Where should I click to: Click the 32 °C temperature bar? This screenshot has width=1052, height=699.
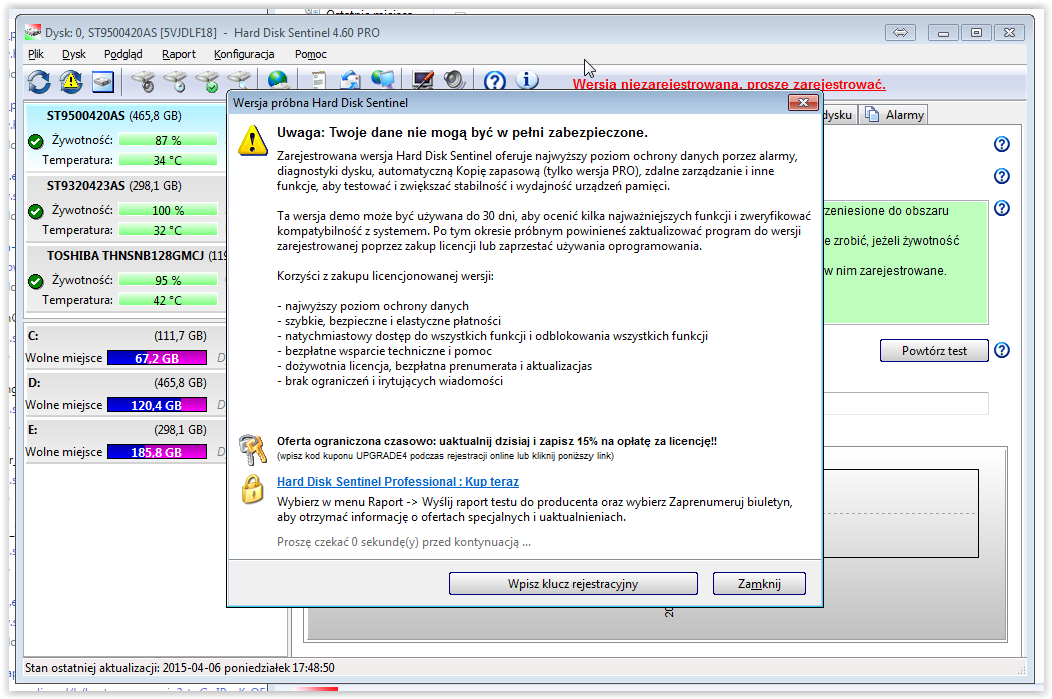(168, 230)
